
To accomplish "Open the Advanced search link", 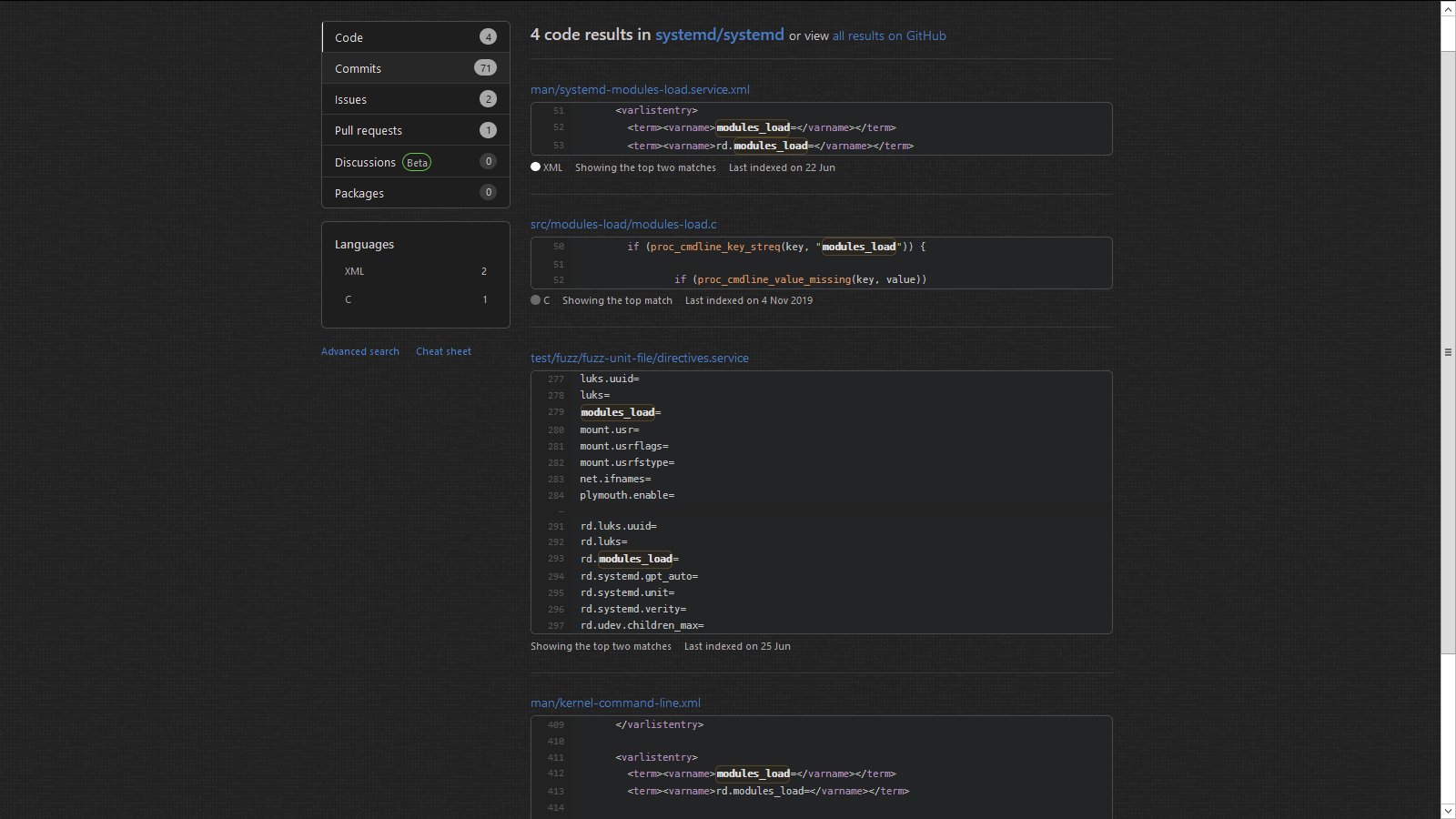I will 359,351.
